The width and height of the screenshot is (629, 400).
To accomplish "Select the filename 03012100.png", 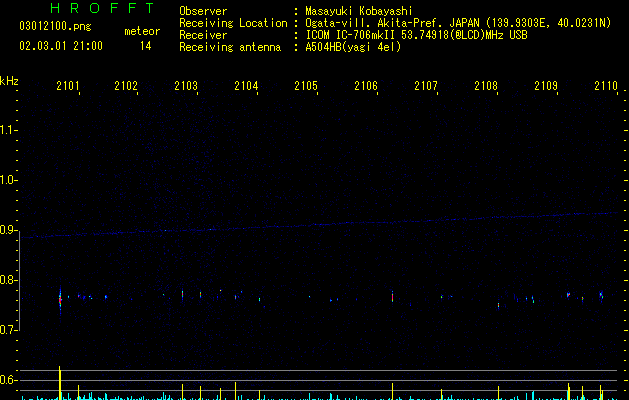I will (x=55, y=26).
